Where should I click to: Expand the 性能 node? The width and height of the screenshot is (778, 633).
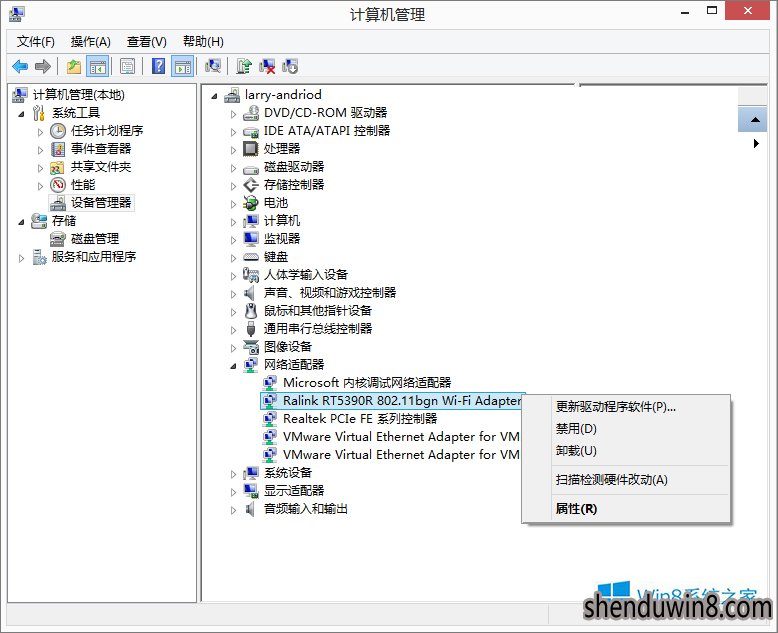pos(40,186)
